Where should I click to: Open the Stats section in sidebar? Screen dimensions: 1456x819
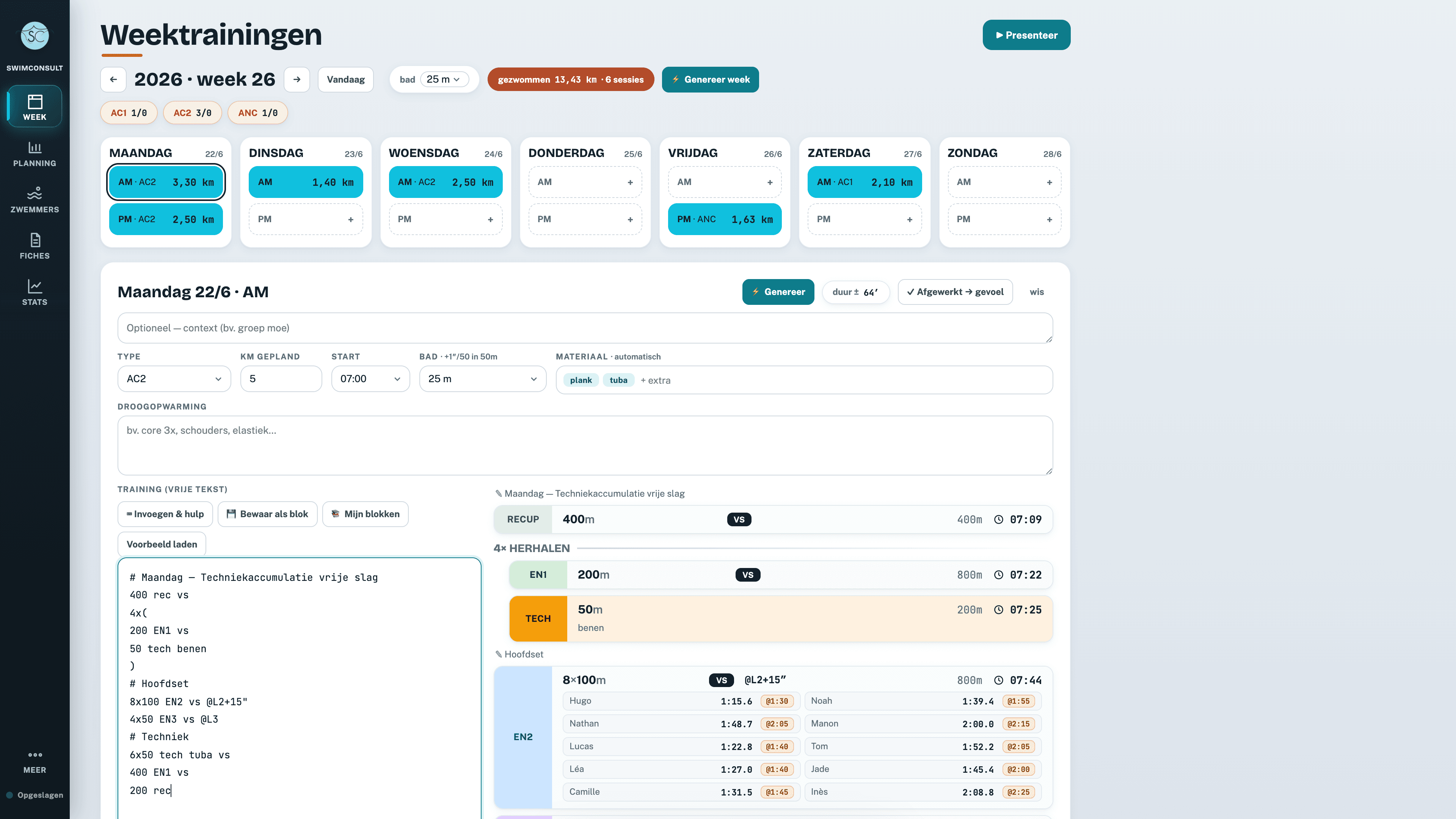click(35, 293)
